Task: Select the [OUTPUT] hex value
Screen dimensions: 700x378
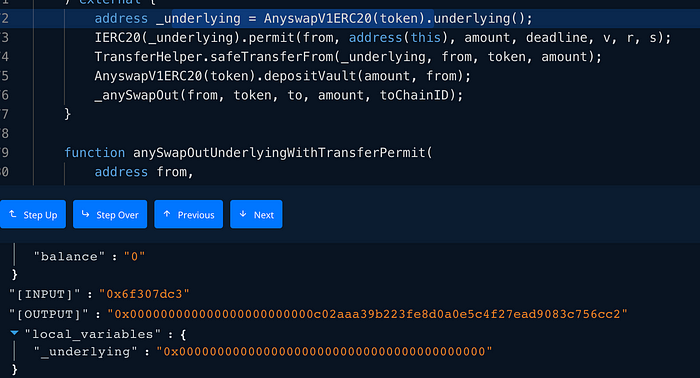Action: click(367, 314)
